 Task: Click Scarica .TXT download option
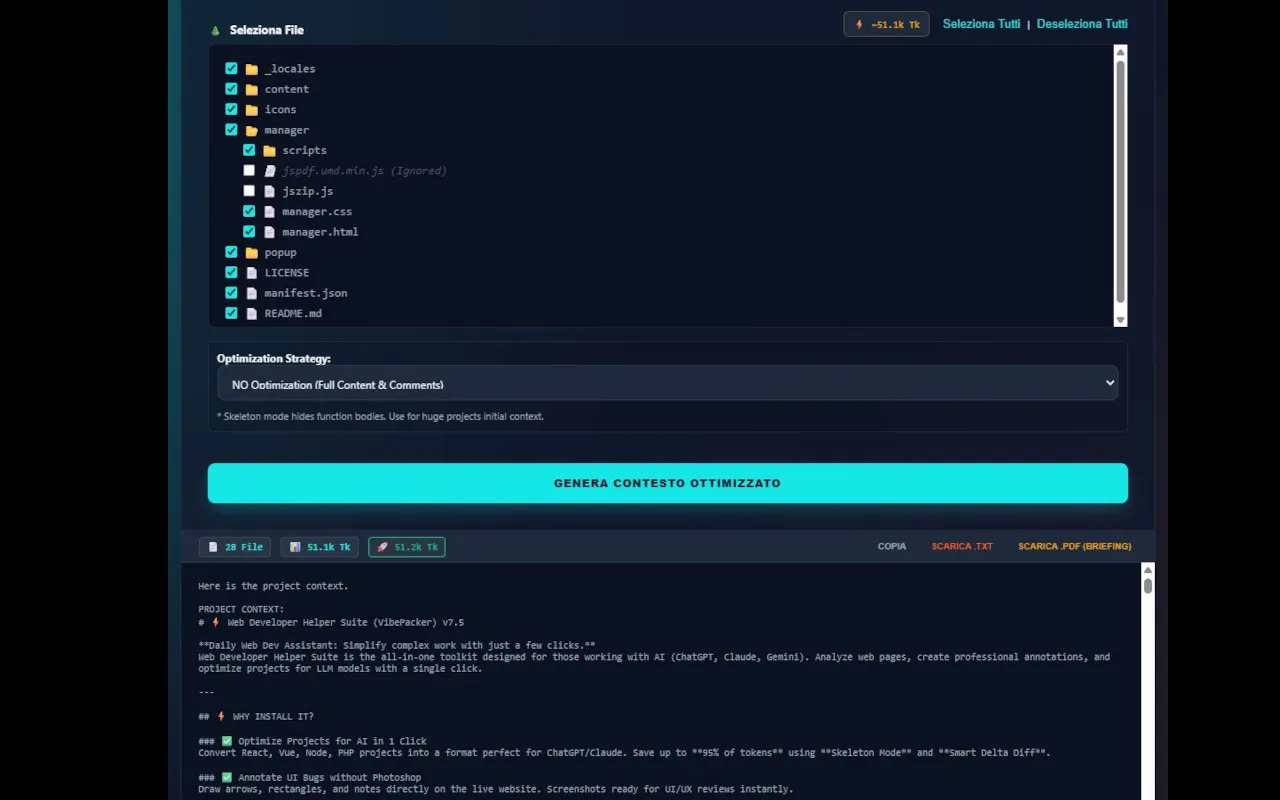[962, 547]
